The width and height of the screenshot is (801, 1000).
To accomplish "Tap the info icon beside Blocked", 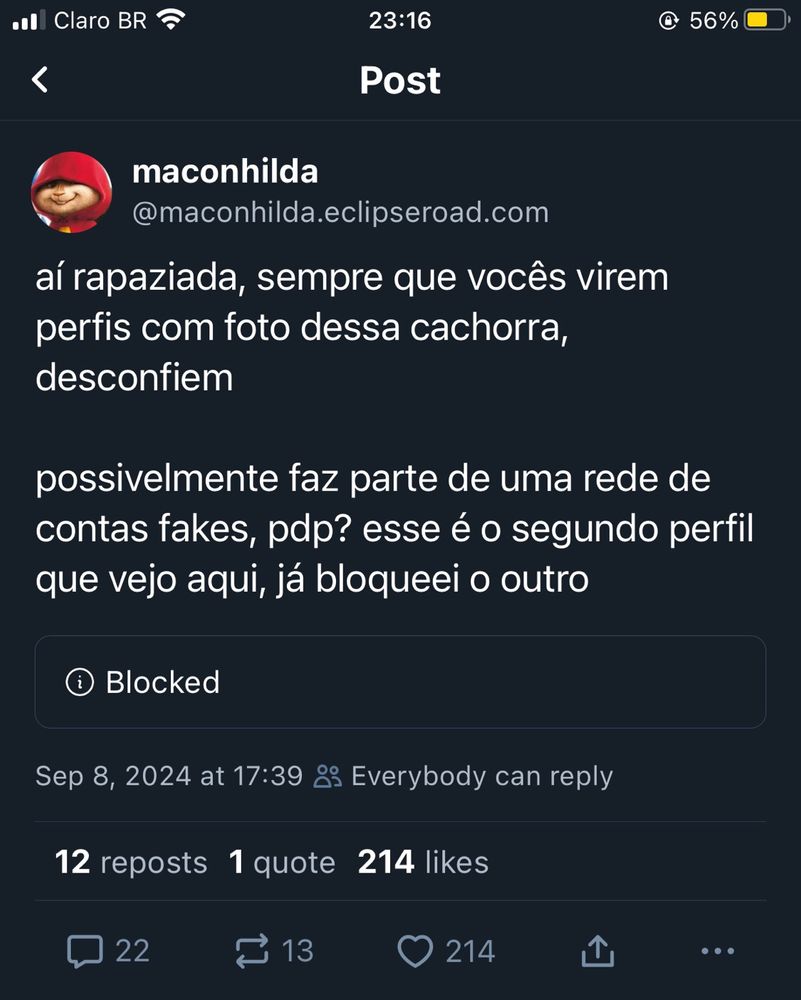I will (x=80, y=682).
